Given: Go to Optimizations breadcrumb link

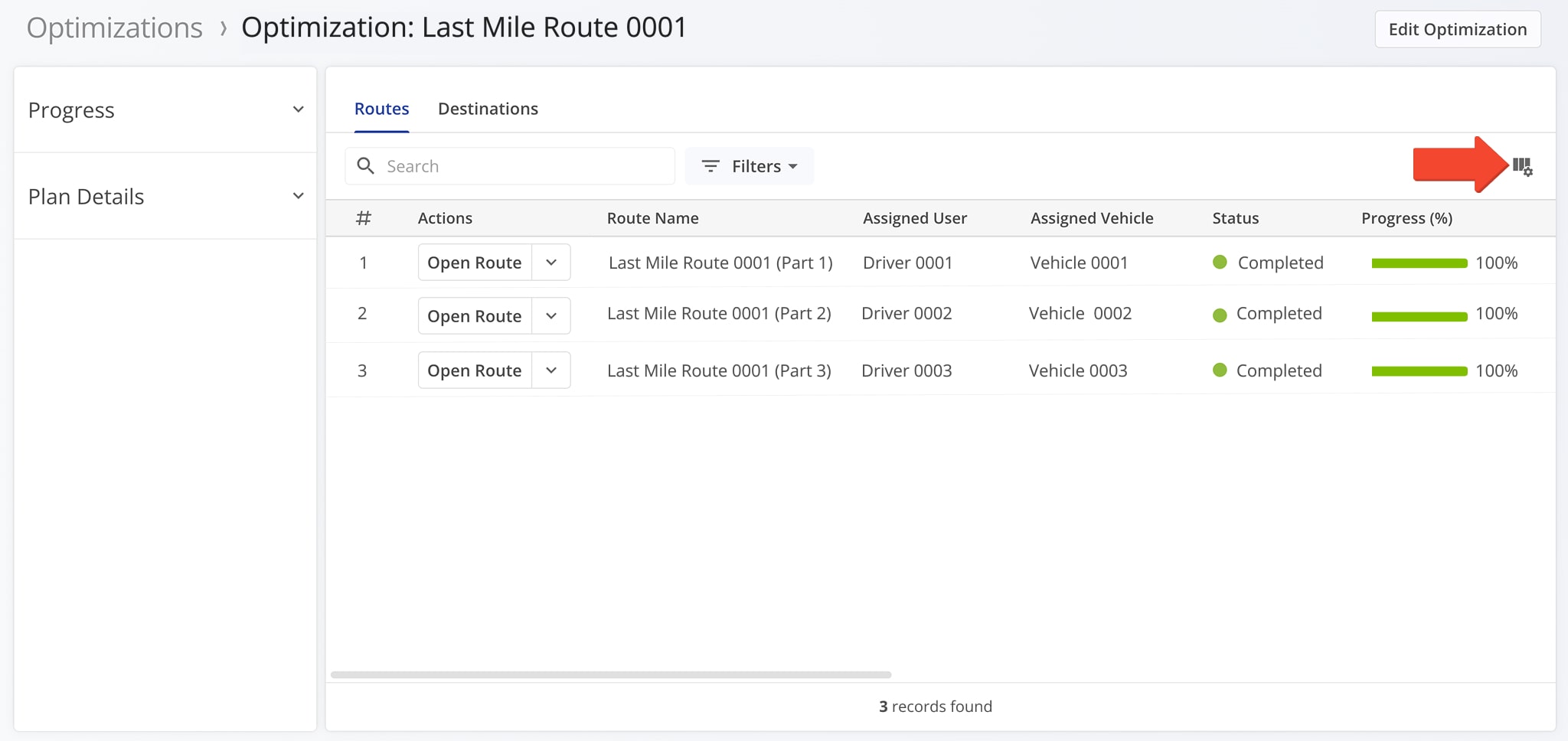Looking at the screenshot, I should (x=115, y=28).
